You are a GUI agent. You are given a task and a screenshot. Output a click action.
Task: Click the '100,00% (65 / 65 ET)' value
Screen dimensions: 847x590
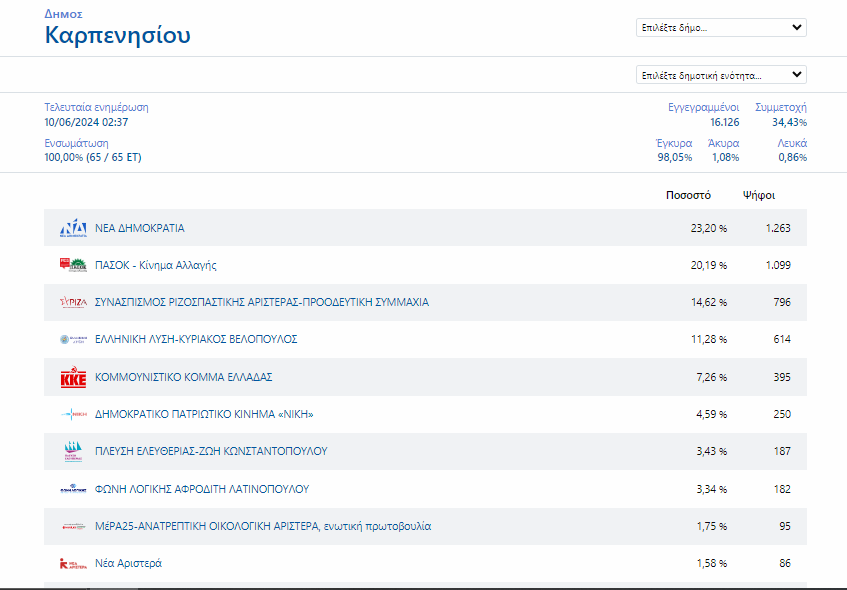click(93, 158)
